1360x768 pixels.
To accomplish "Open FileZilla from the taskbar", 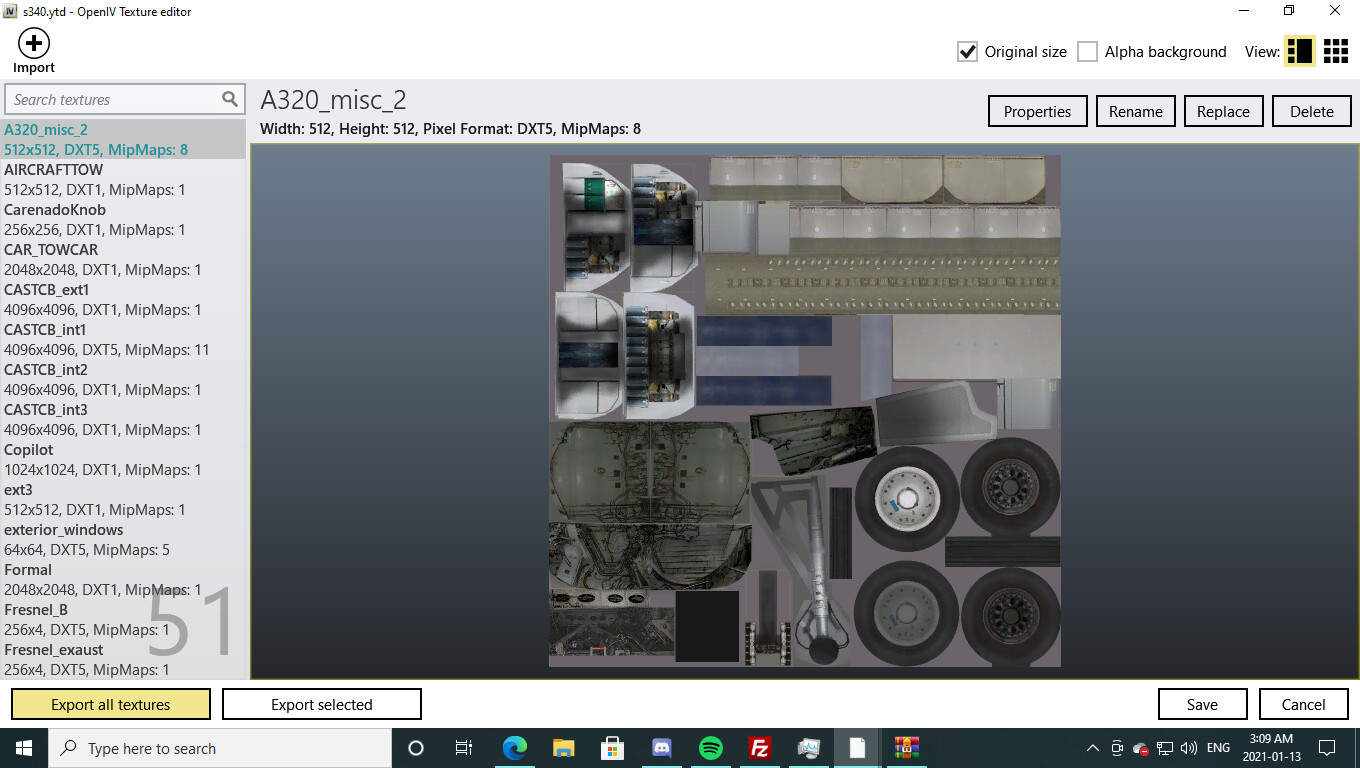I will [760, 748].
